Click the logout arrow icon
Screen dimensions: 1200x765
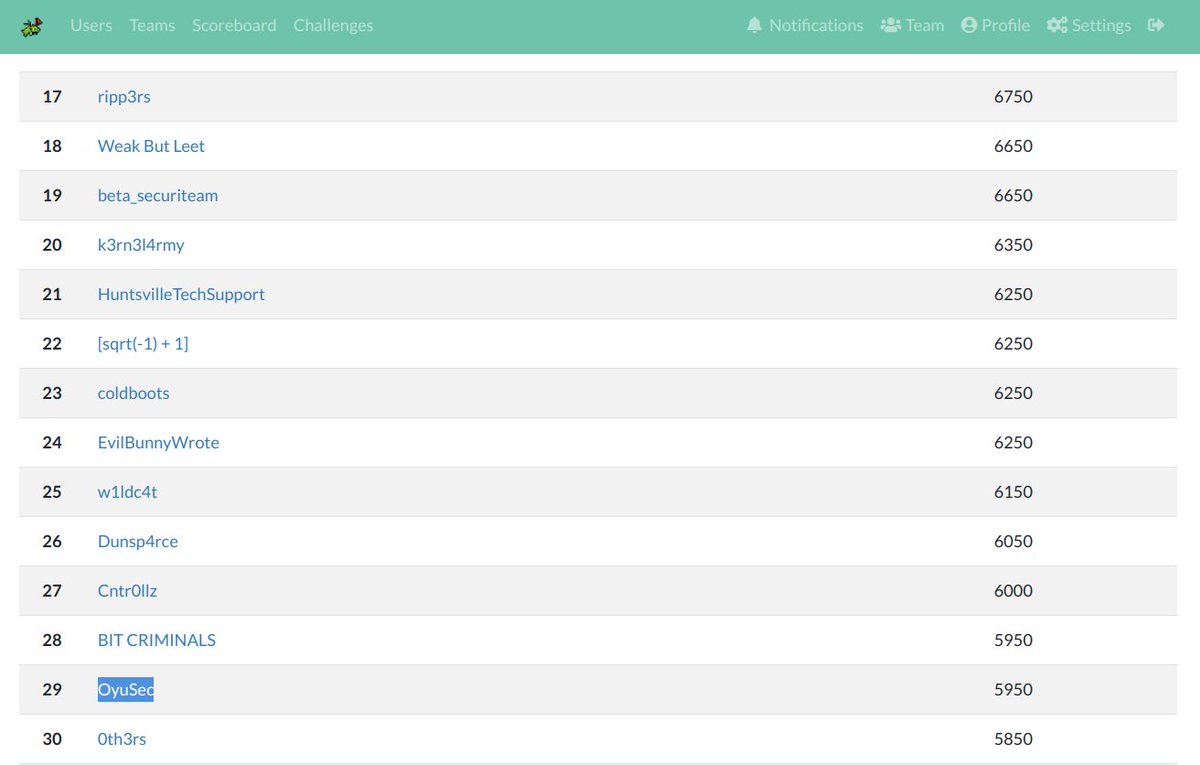pyautogui.click(x=1156, y=25)
